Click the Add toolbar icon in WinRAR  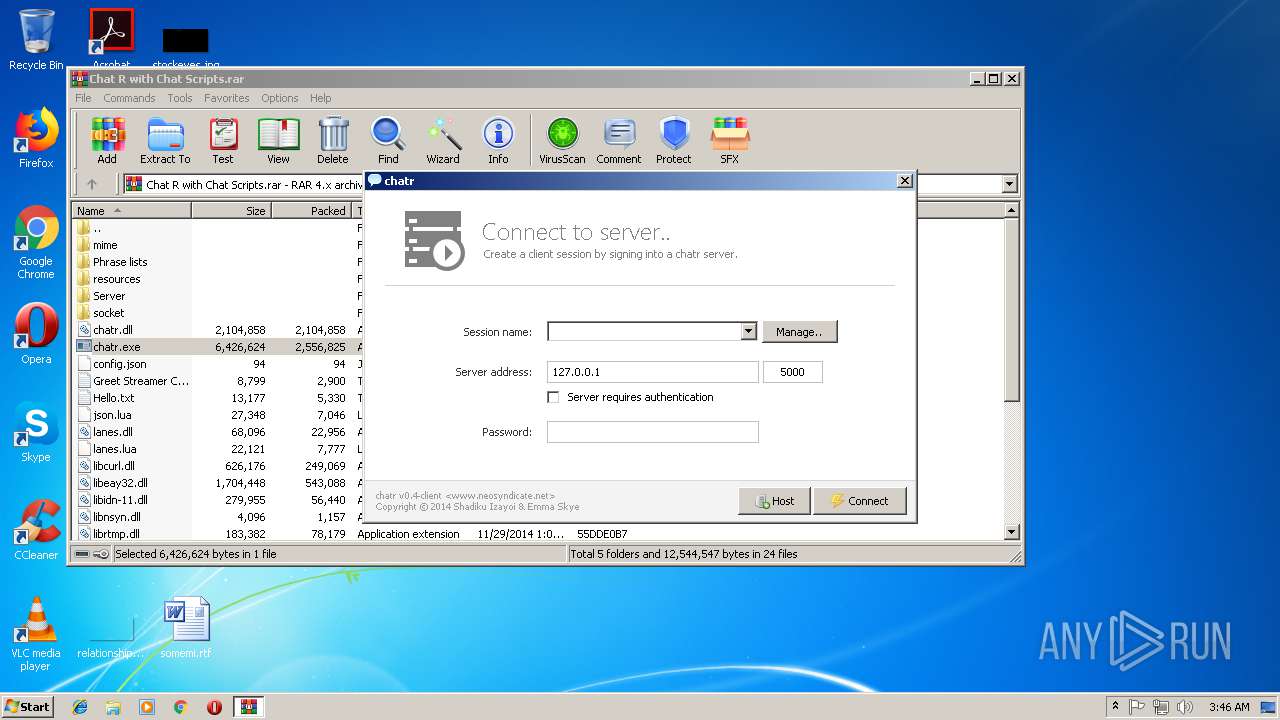[107, 141]
